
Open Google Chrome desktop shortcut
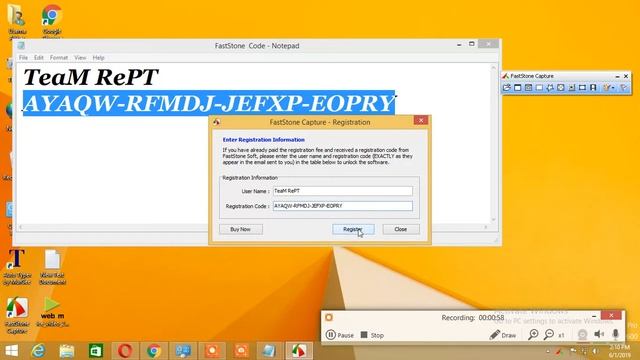(52, 21)
